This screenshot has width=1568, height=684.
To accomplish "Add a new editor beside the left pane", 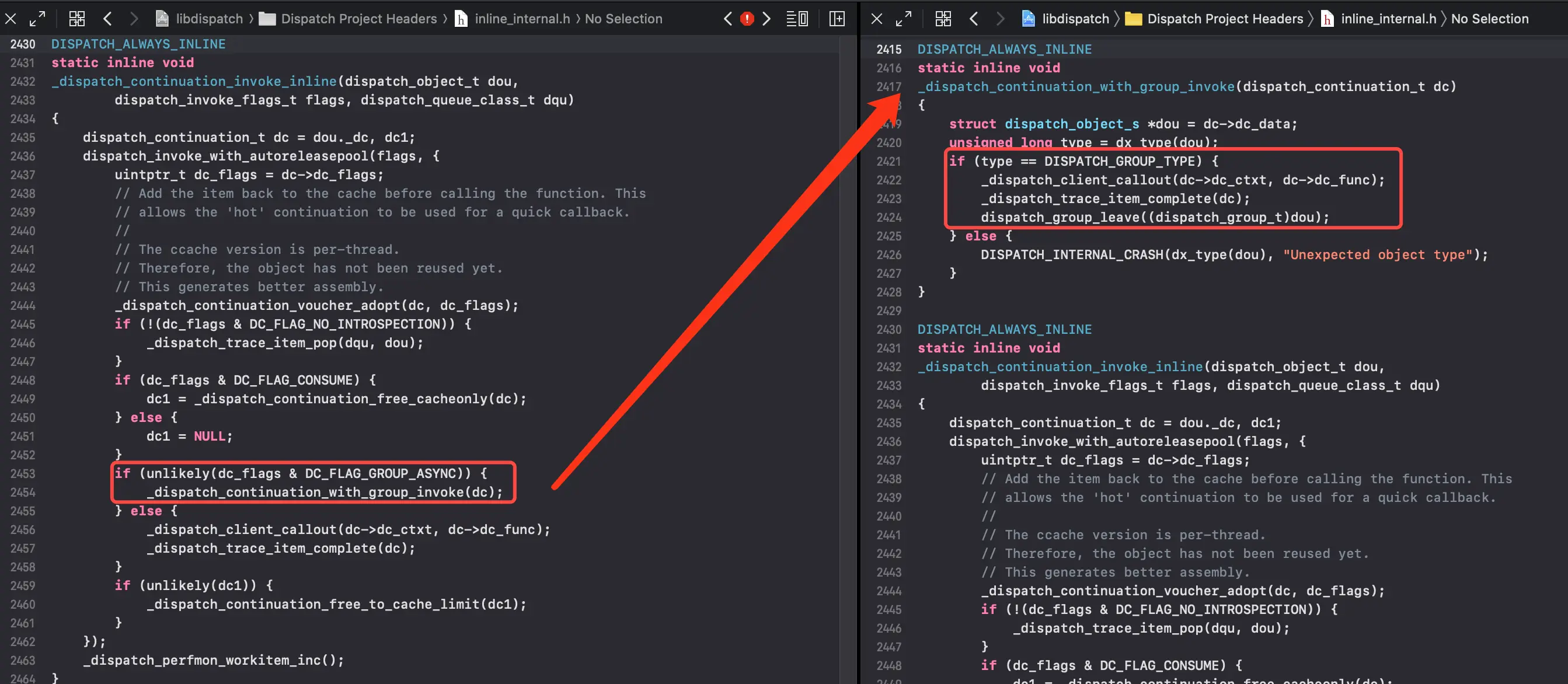I will pyautogui.click(x=837, y=19).
